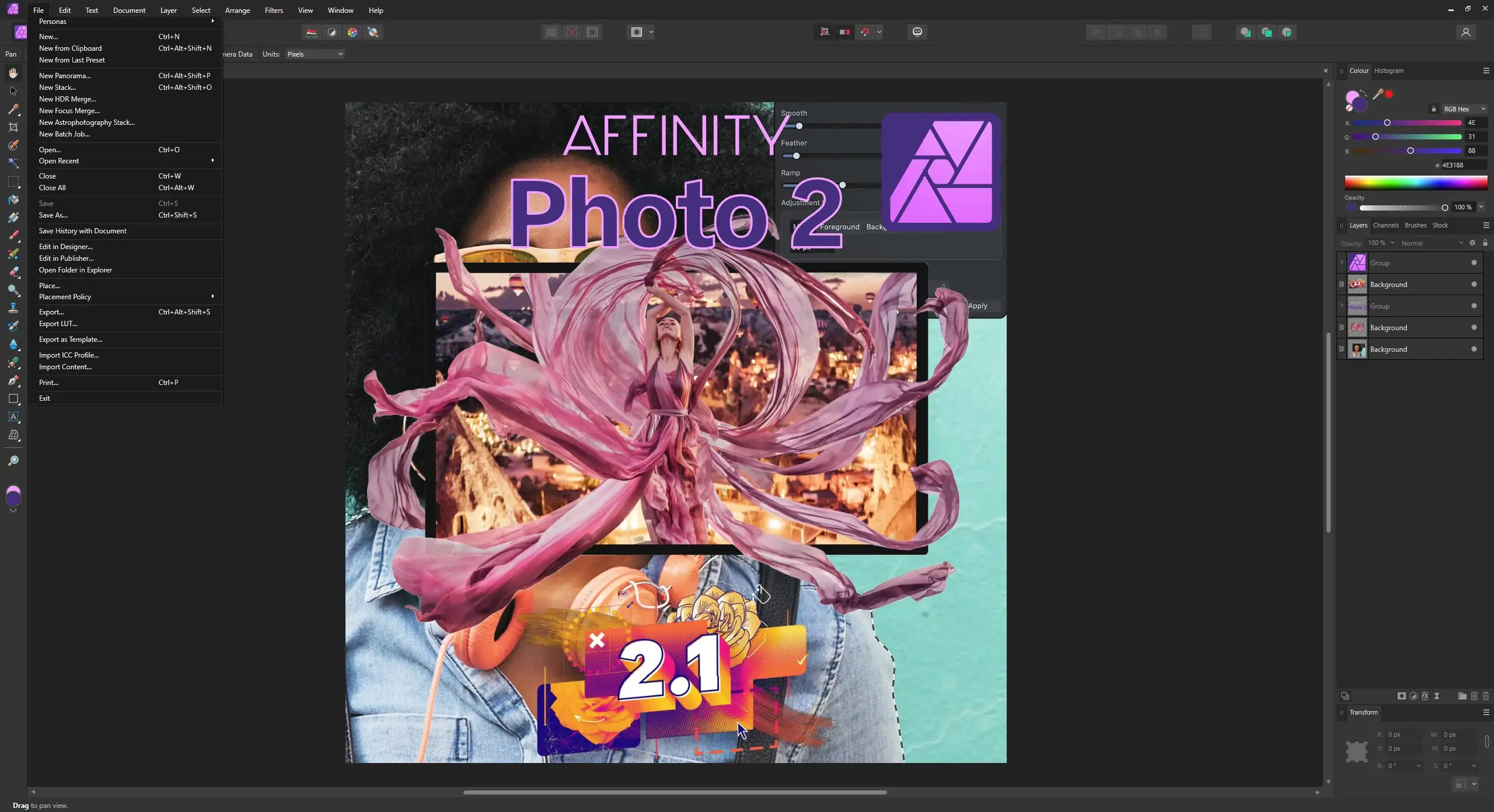1494x812 pixels.
Task: Open the Units Pixels dropdown
Action: click(x=315, y=54)
